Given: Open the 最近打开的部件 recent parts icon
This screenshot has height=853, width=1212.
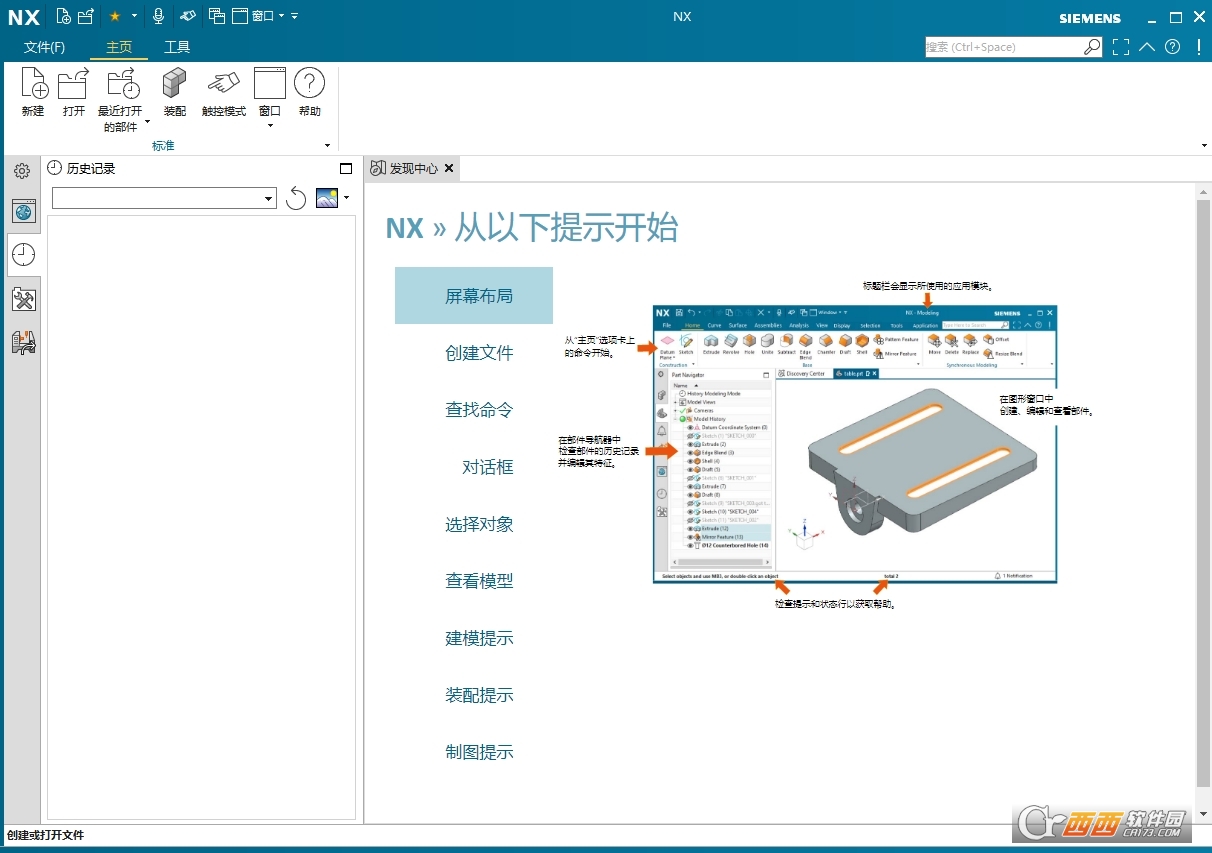Looking at the screenshot, I should (122, 84).
